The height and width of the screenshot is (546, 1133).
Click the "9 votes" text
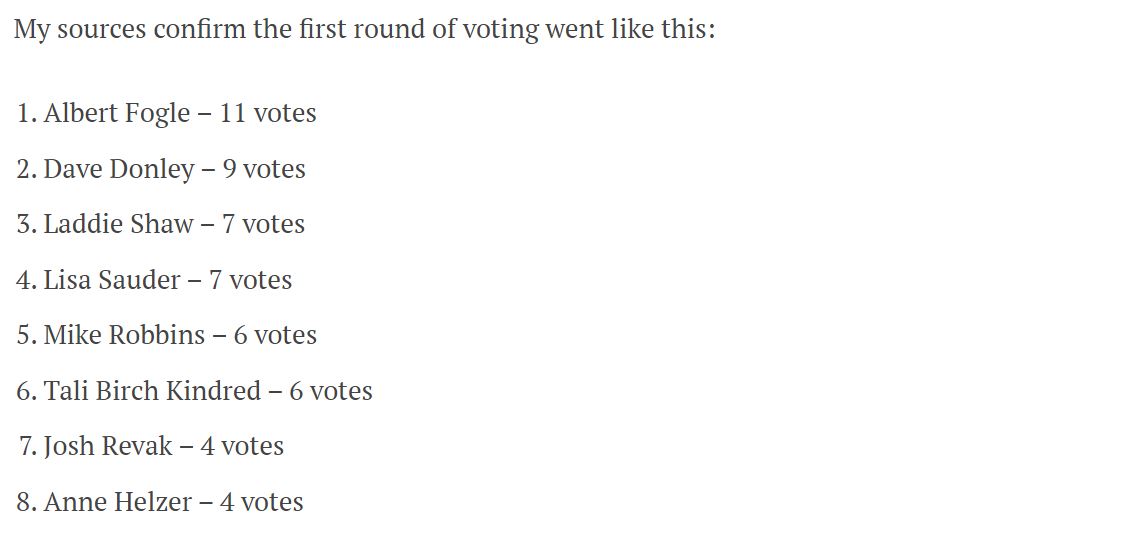tap(264, 169)
